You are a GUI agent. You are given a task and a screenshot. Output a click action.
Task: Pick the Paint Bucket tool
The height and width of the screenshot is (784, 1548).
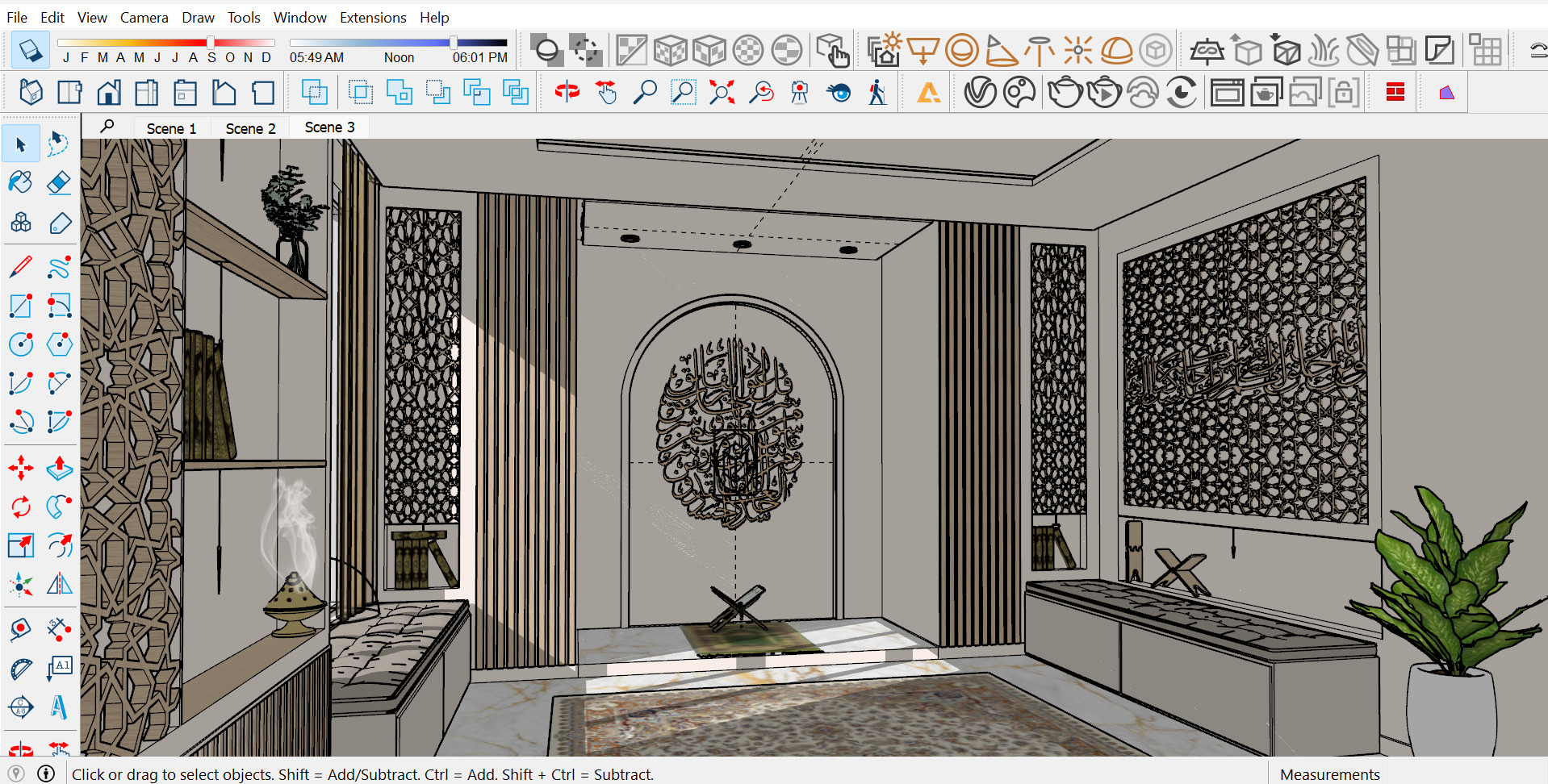[21, 183]
